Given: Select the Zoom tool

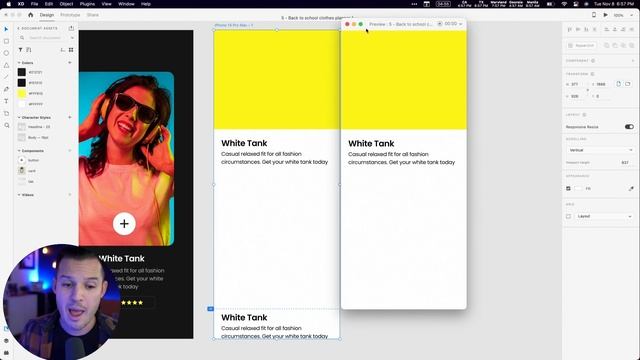Looking at the screenshot, I should [x=7, y=125].
